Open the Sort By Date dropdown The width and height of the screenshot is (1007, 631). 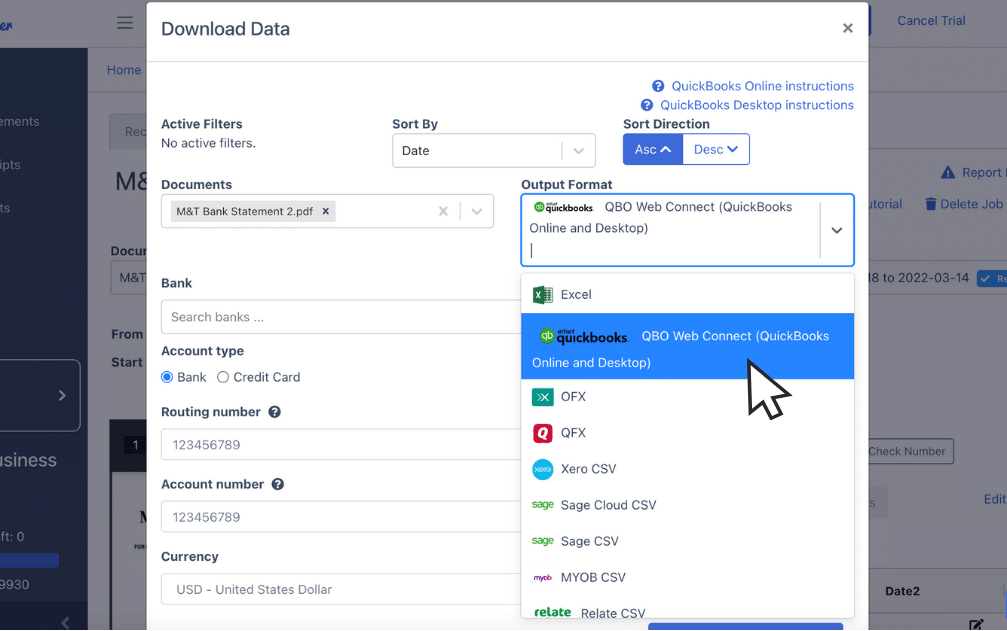point(494,150)
